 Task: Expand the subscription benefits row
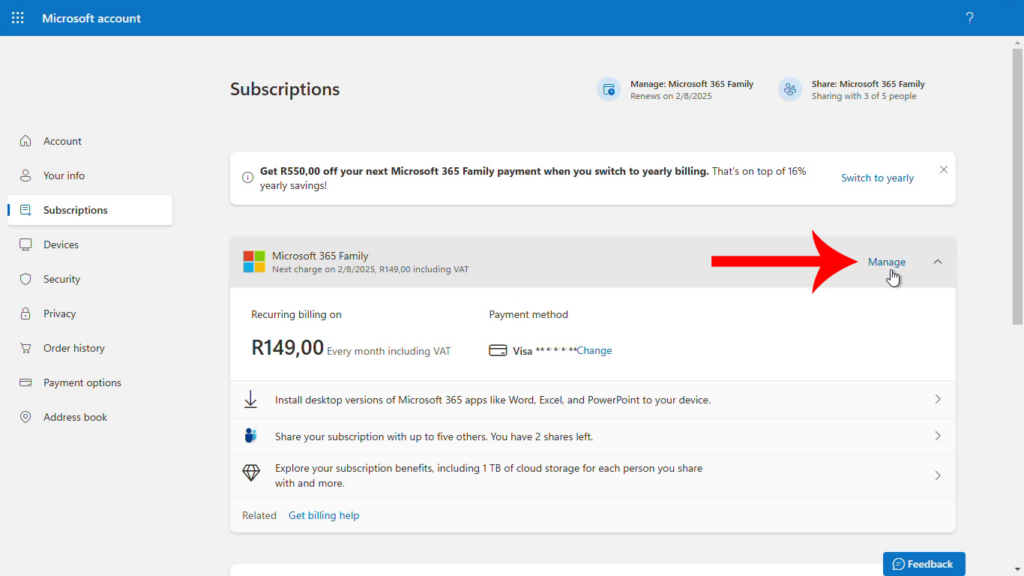coord(937,475)
